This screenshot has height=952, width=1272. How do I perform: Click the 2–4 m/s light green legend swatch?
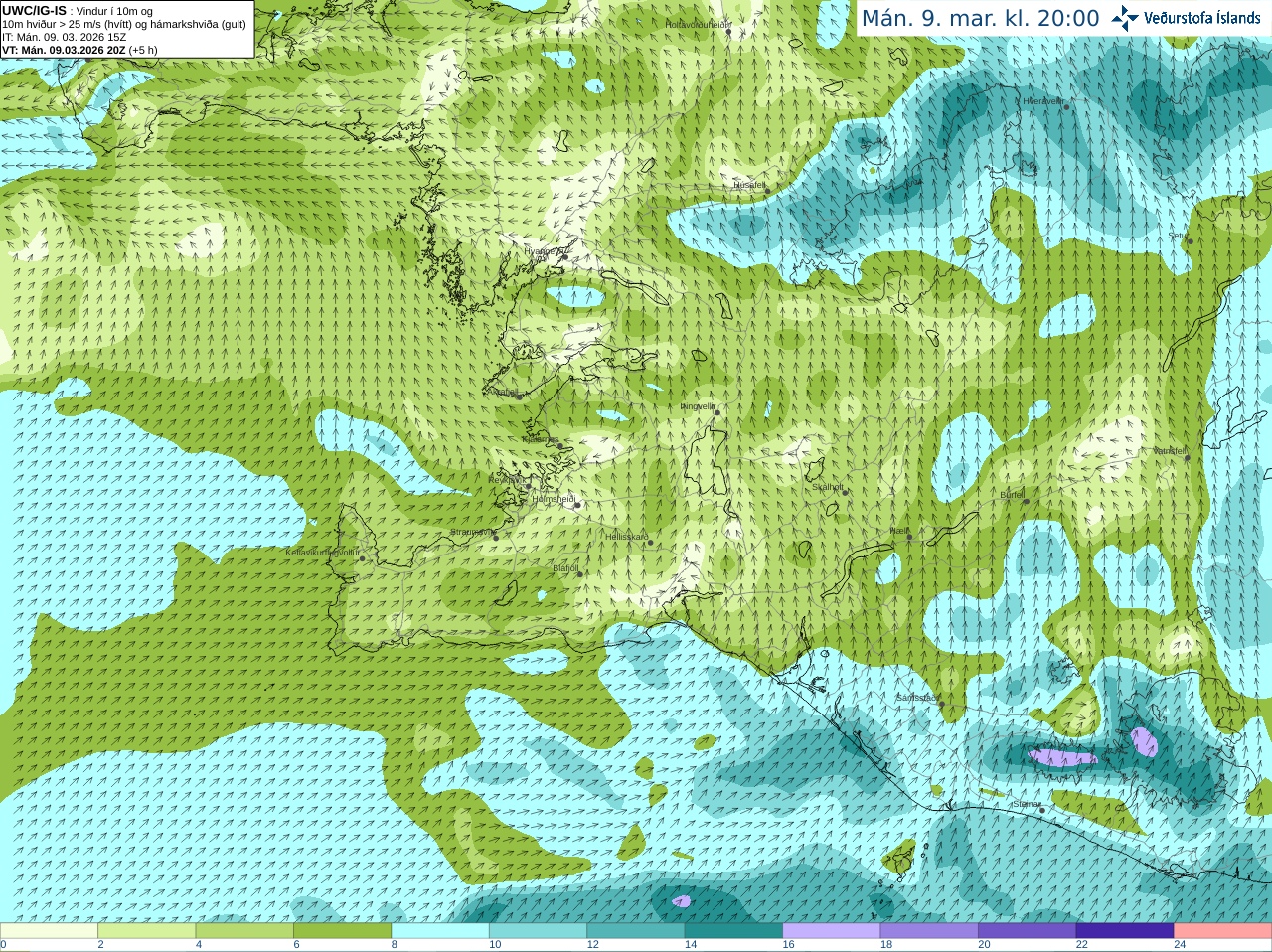pos(147,931)
